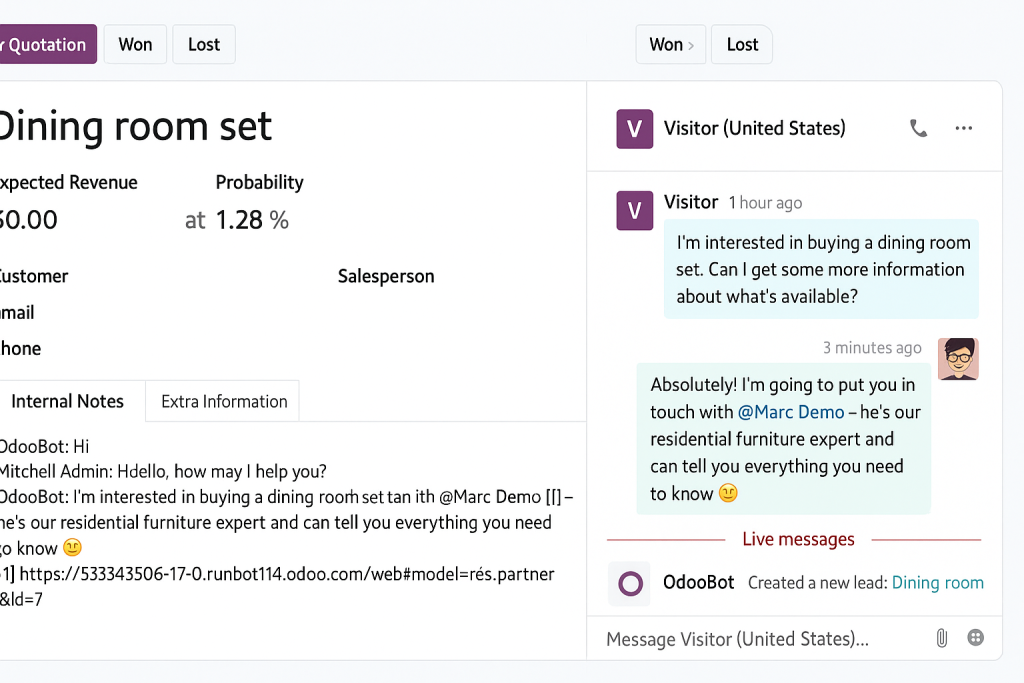Click the '1 hour ago' timestamp
Screen dimensions: 1024x683
(765, 203)
